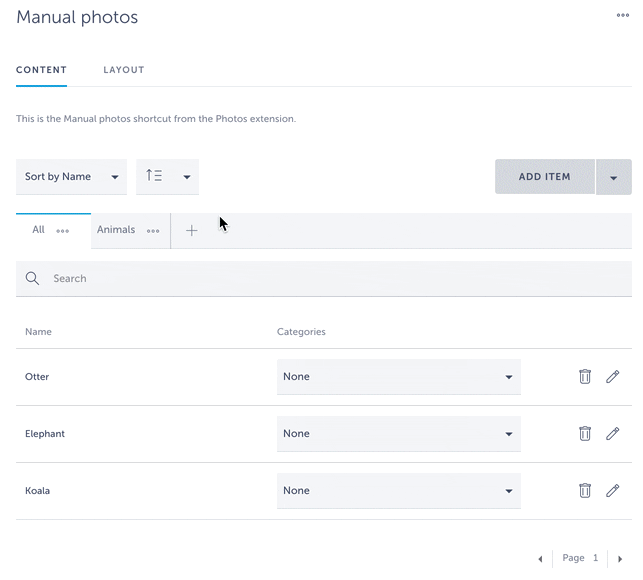
Task: Switch to the Layout tab
Action: point(124,70)
